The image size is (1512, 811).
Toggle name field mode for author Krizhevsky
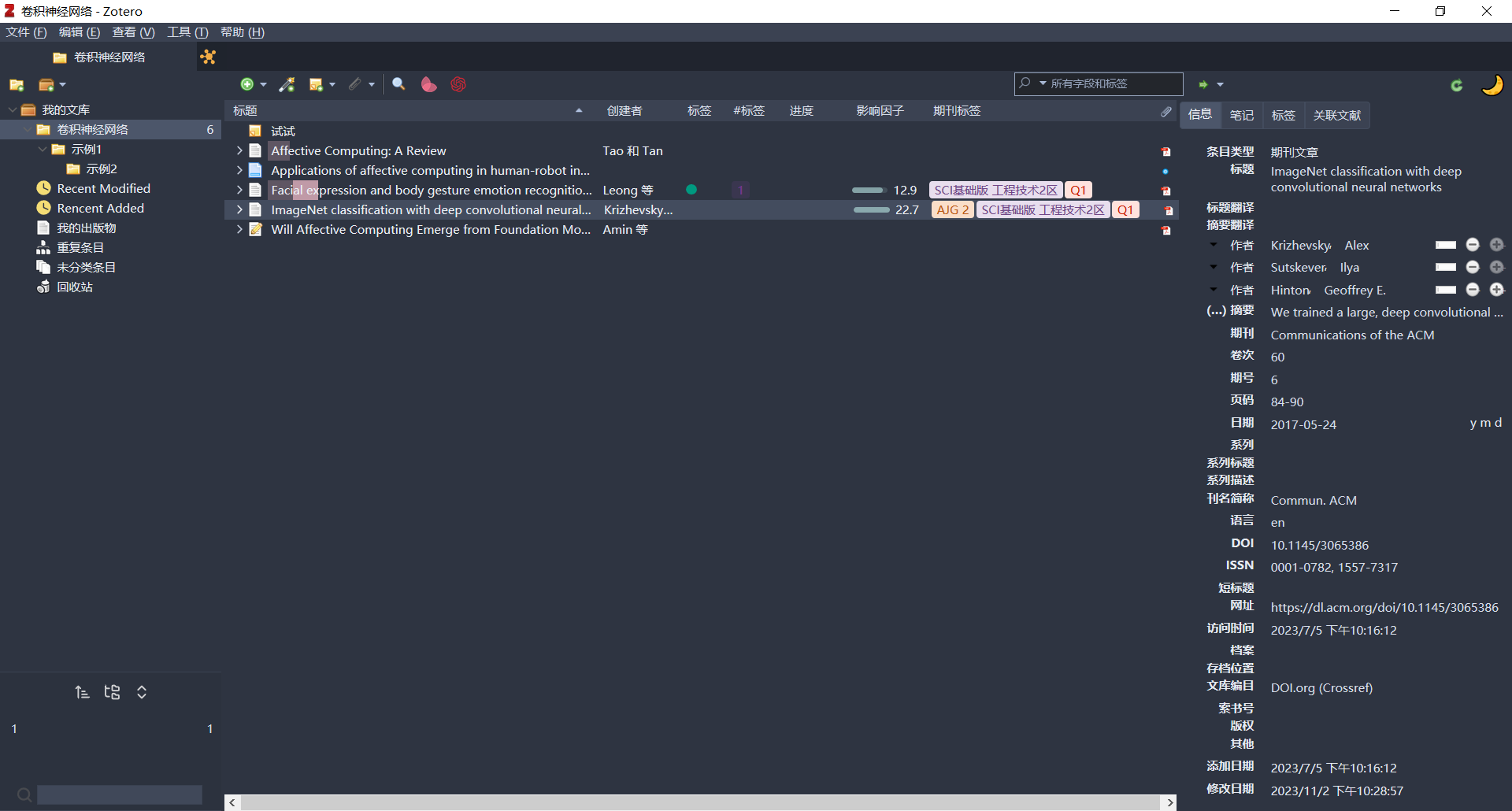[x=1446, y=245]
